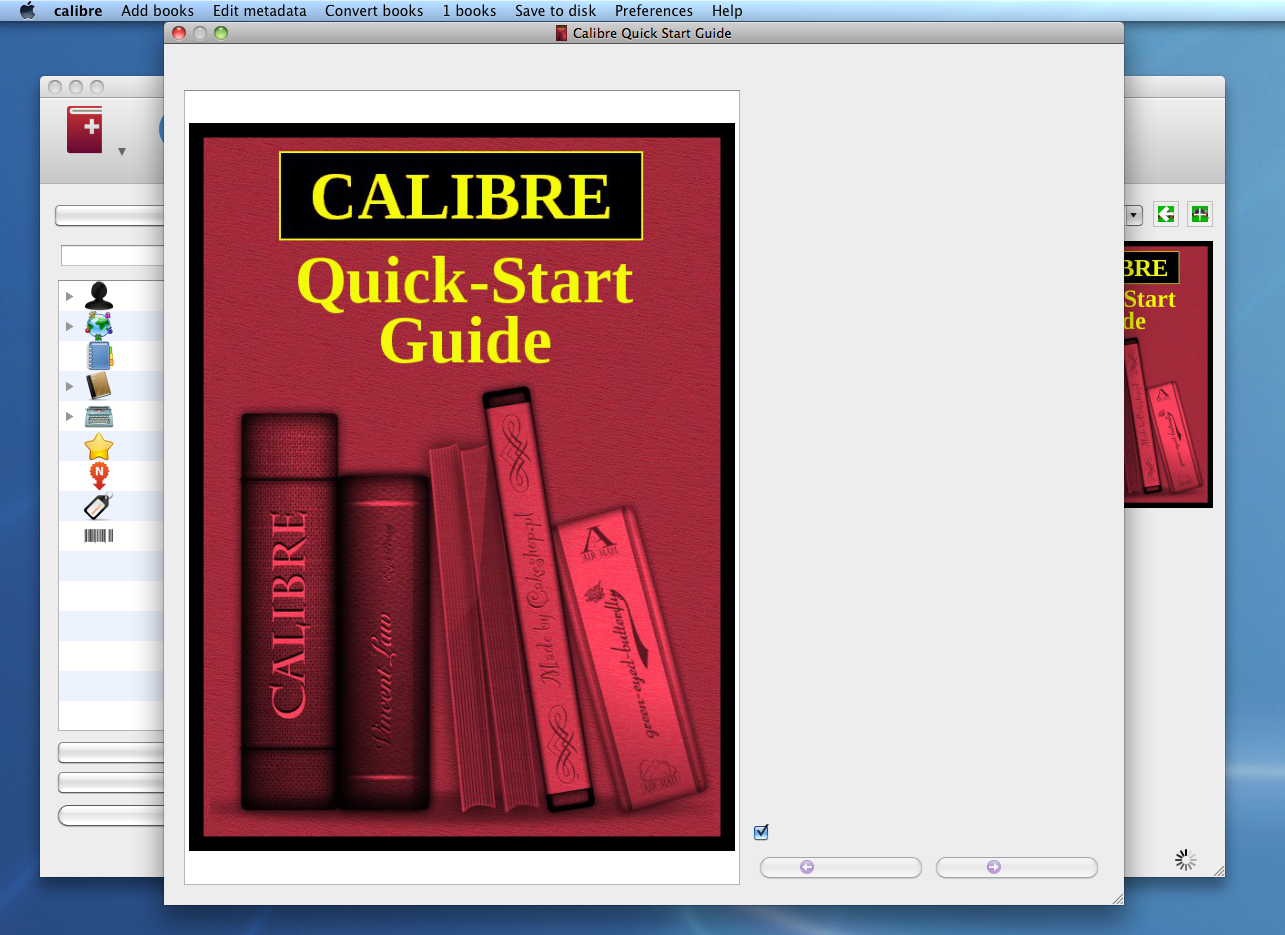Open the Save to disk menu
The height and width of the screenshot is (935, 1285).
(x=556, y=11)
